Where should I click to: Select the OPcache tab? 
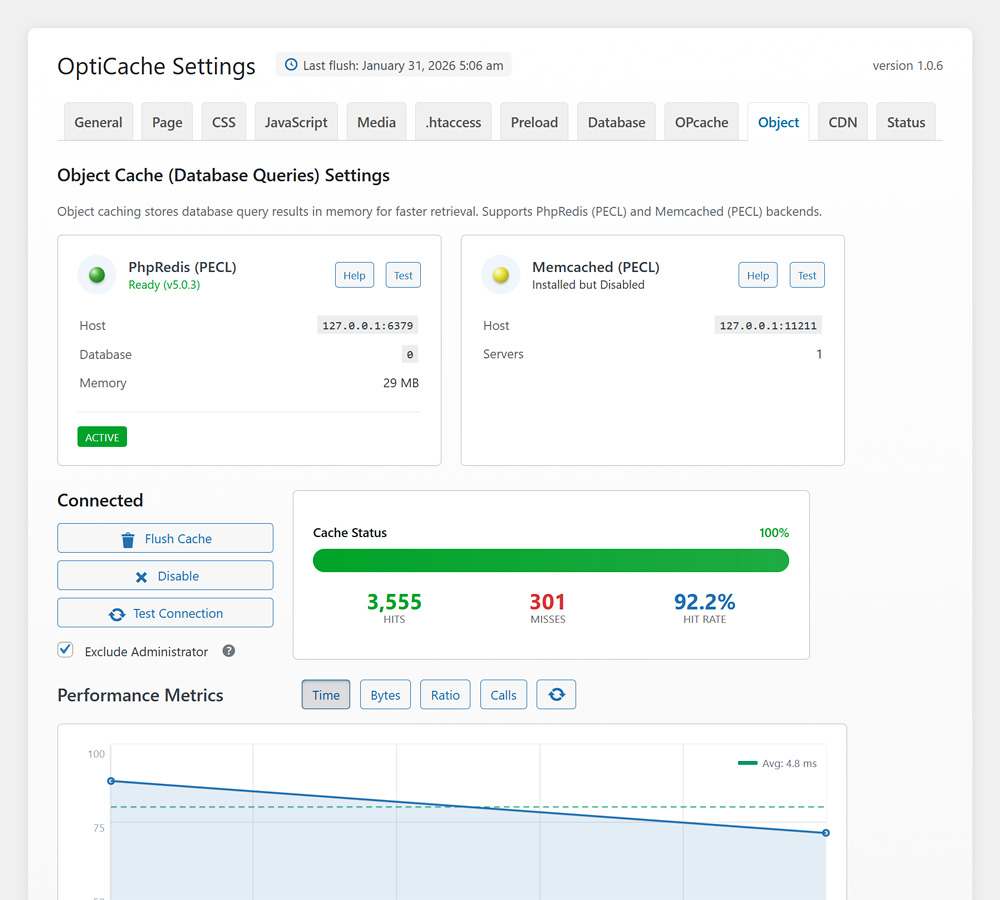pos(702,122)
